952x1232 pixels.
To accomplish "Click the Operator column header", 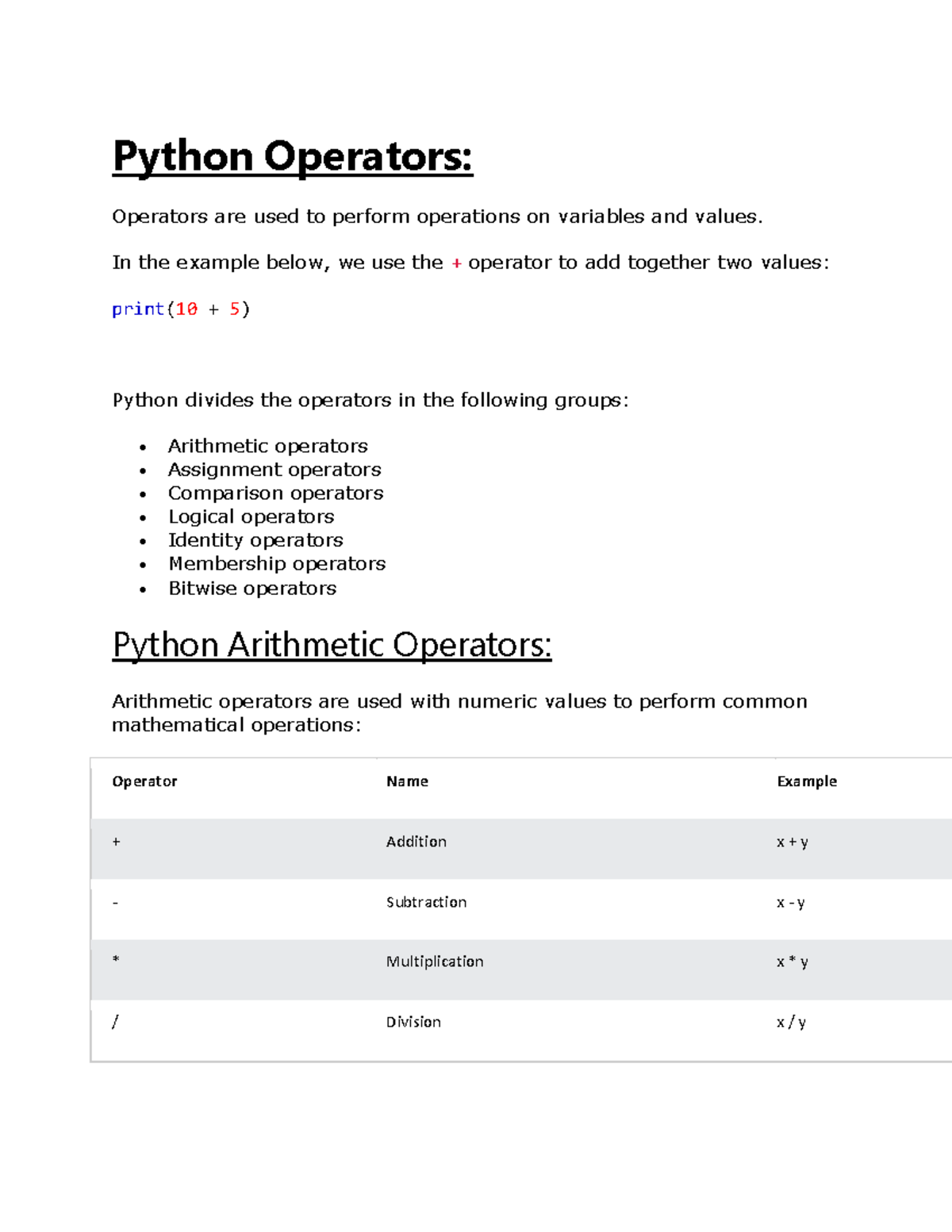I will pos(144,781).
